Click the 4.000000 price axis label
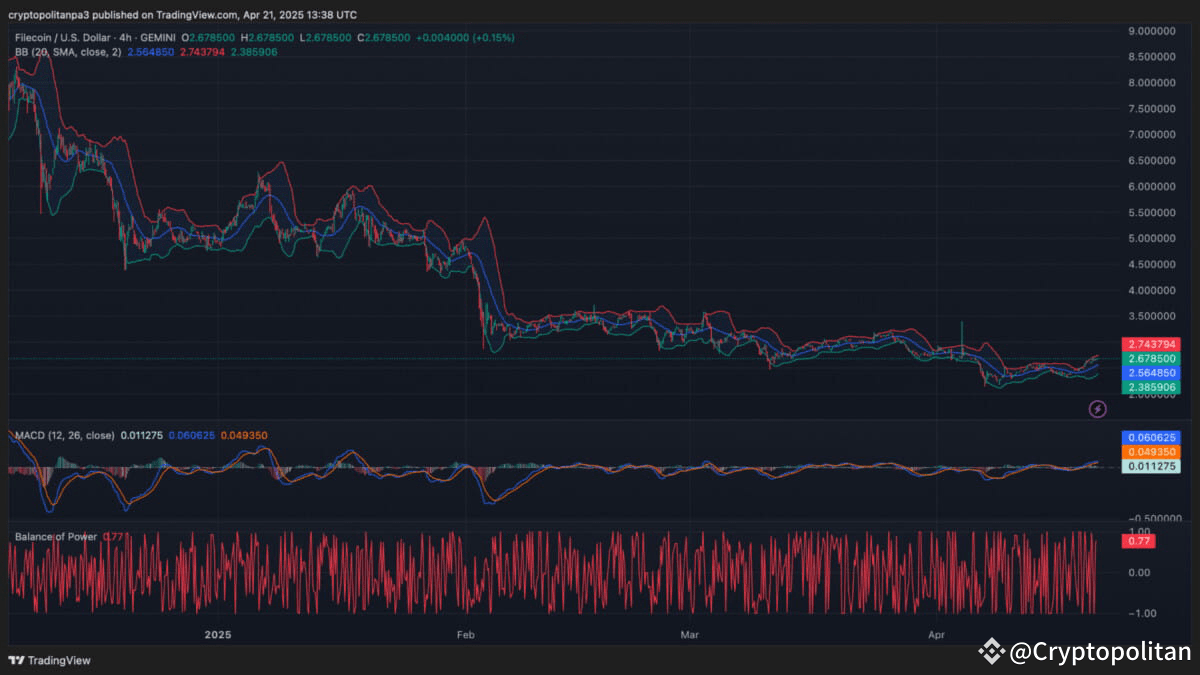This screenshot has width=1200, height=675. click(x=1152, y=291)
